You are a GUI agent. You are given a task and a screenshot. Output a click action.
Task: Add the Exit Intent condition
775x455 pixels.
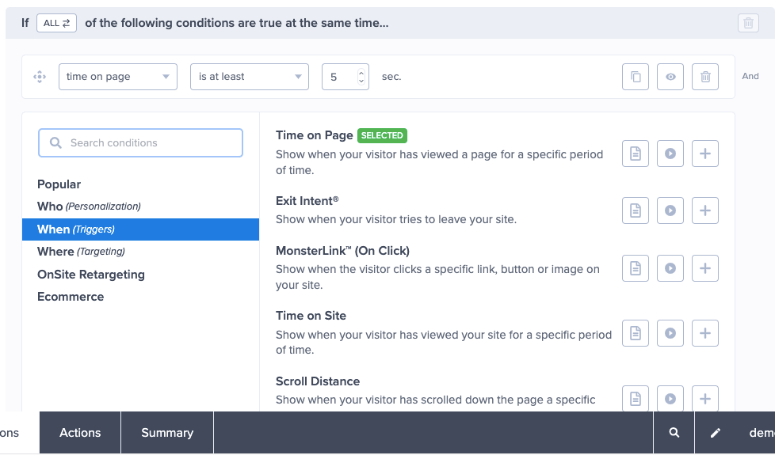(706, 210)
